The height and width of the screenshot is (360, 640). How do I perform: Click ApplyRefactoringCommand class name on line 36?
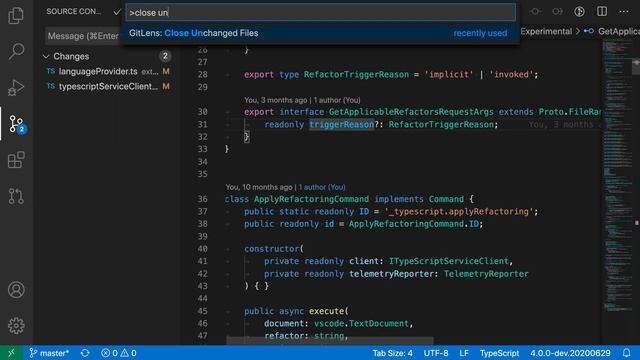pyautogui.click(x=311, y=199)
